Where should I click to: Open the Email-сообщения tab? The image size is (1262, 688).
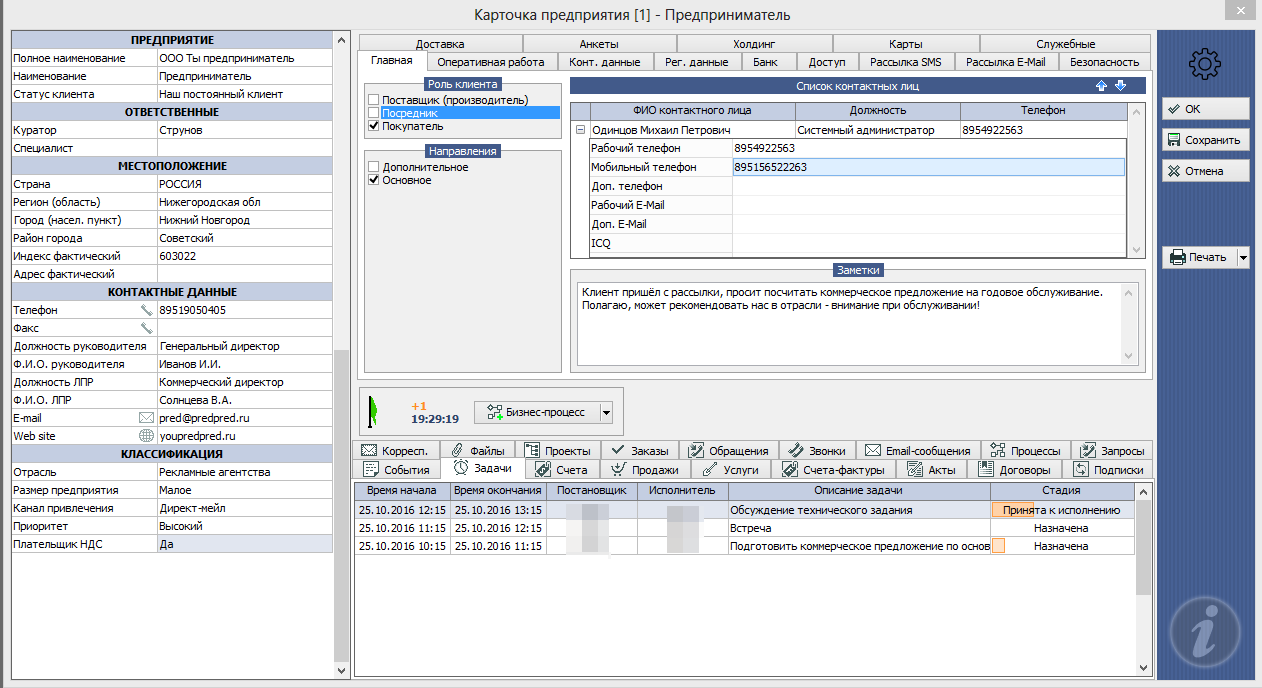918,451
